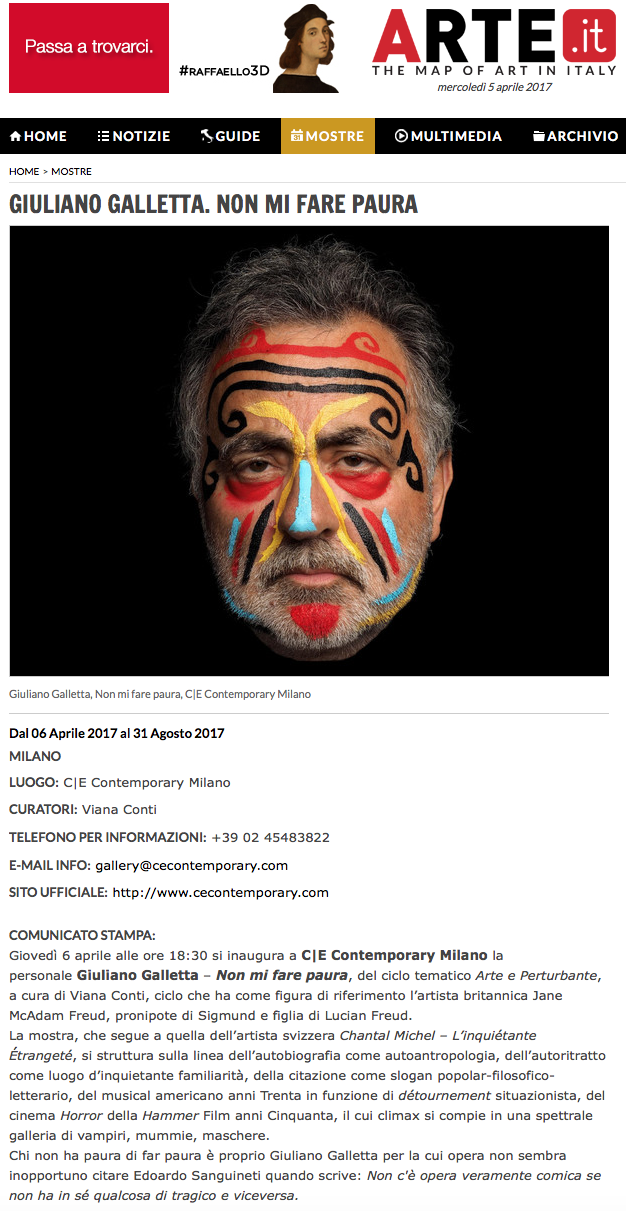Open the cecontemporary.com official site link
626x1211 pixels.
(x=220, y=892)
